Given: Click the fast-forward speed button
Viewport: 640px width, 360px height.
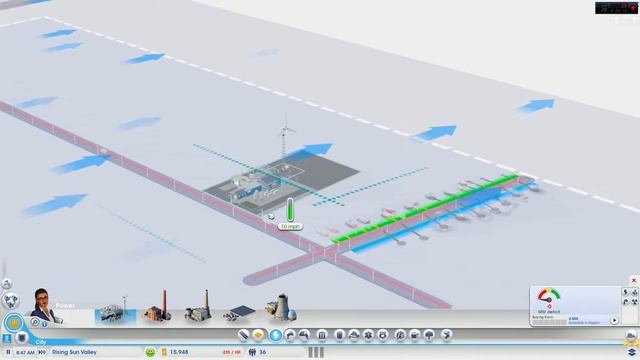Looking at the screenshot, I should [42, 352].
